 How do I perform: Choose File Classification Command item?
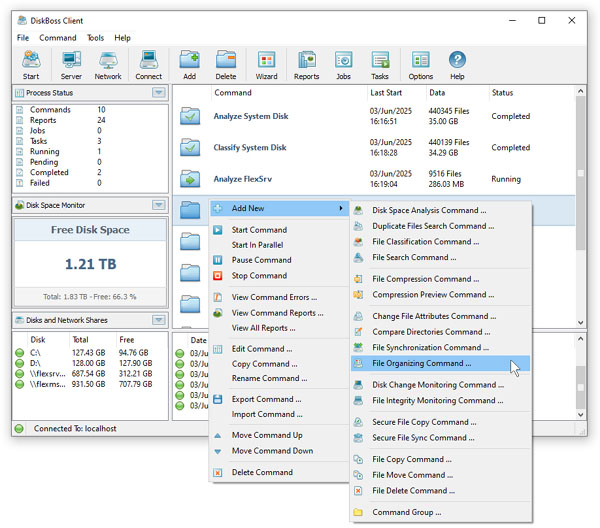440,242
